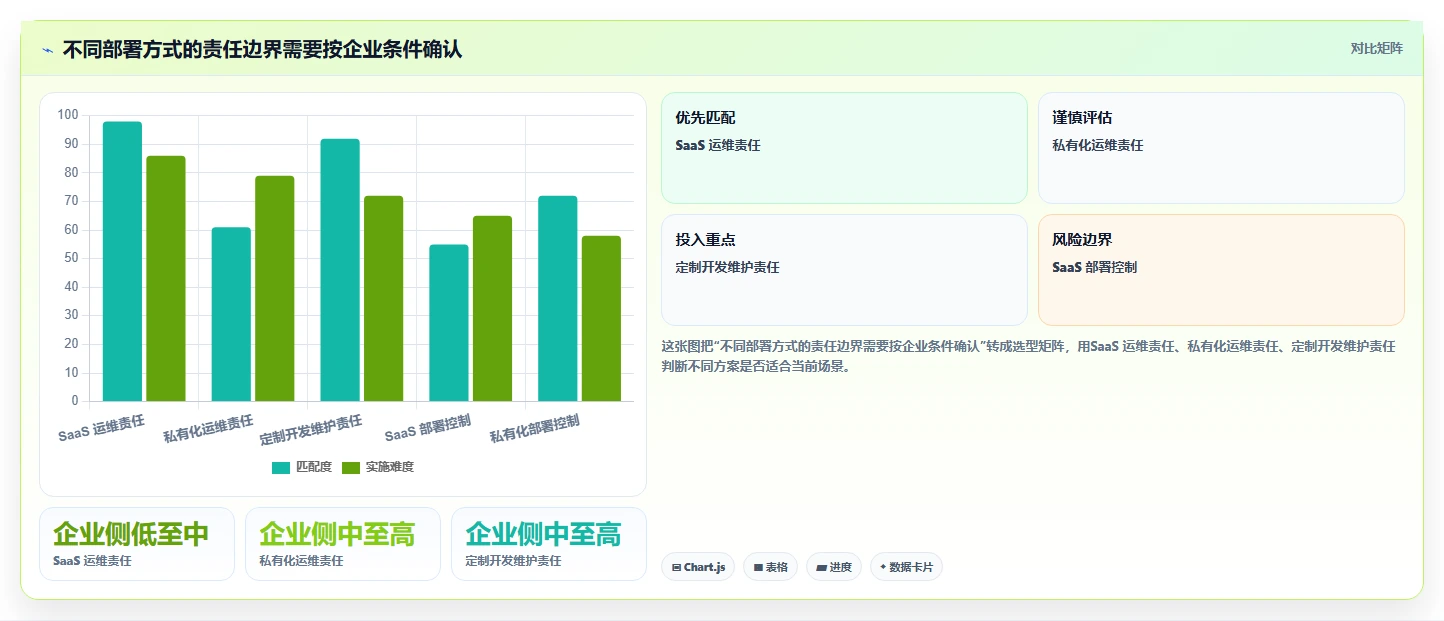1444x621 pixels.
Task: Click the 私有化部署控制 x-axis label
Action: pyautogui.click(x=535, y=430)
